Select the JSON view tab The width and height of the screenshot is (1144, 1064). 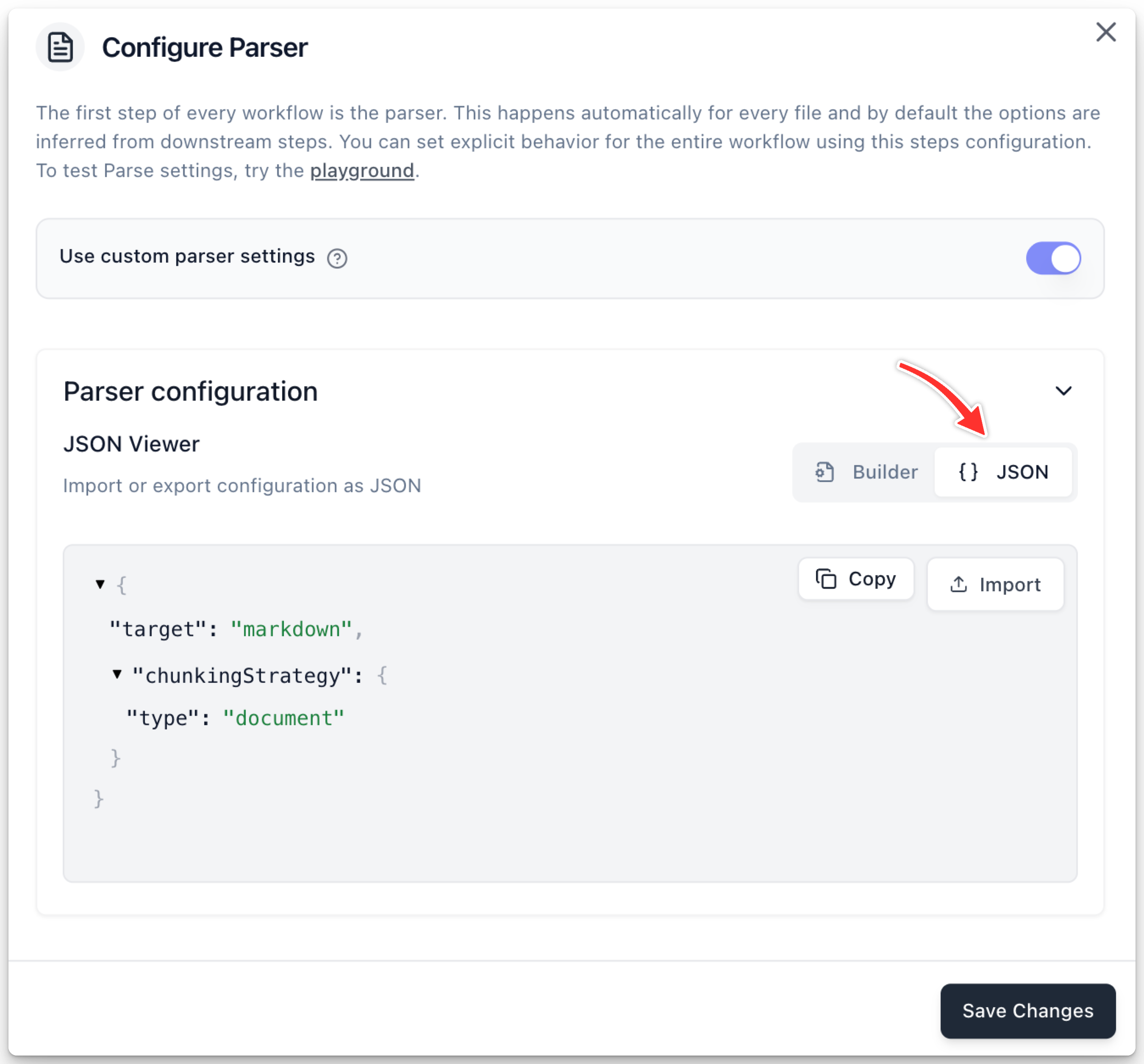point(1003,472)
